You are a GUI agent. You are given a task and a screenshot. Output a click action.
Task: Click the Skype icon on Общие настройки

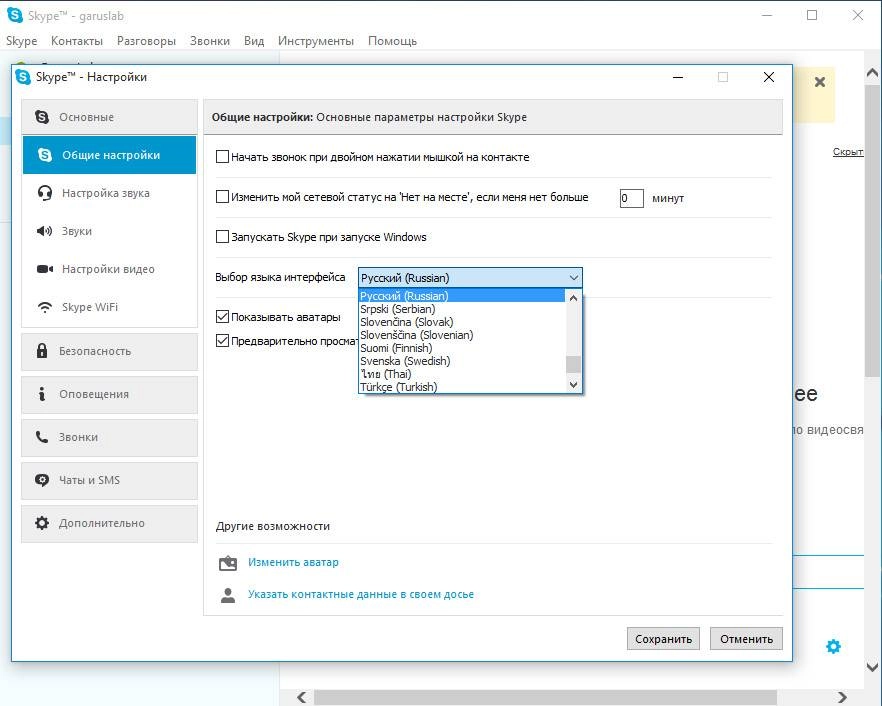(x=44, y=155)
